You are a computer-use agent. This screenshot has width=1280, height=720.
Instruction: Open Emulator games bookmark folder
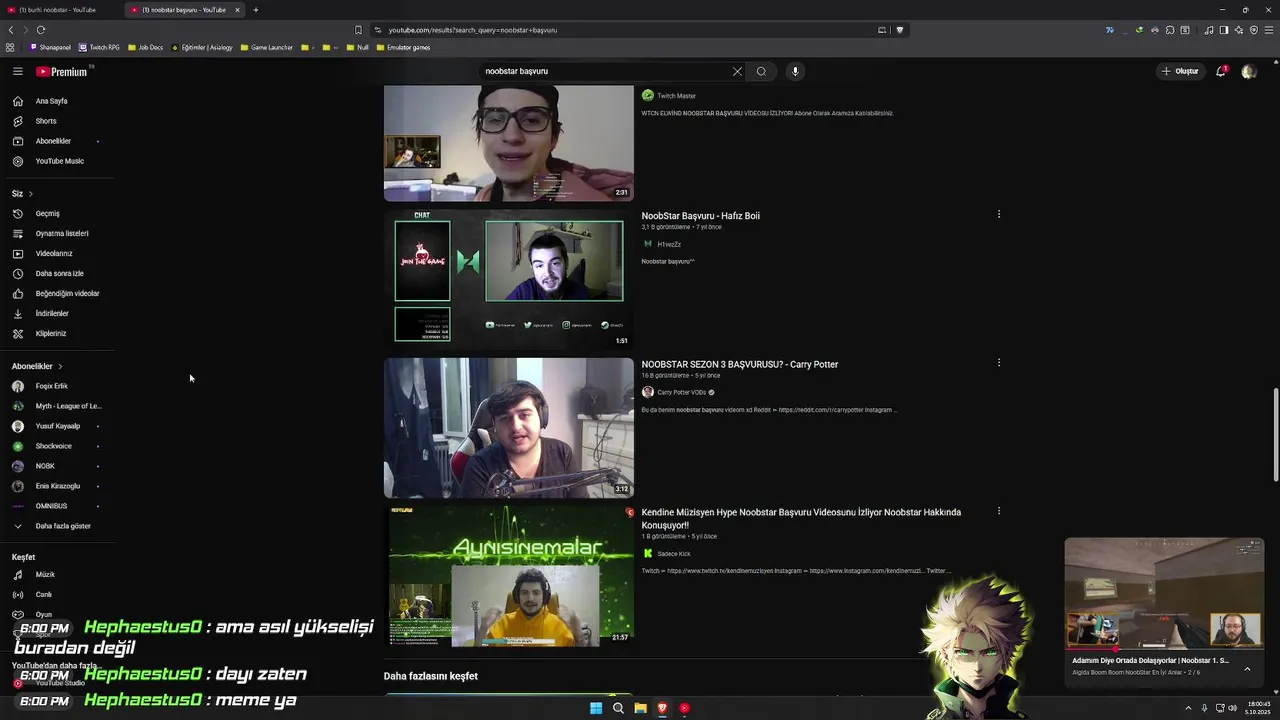403,47
